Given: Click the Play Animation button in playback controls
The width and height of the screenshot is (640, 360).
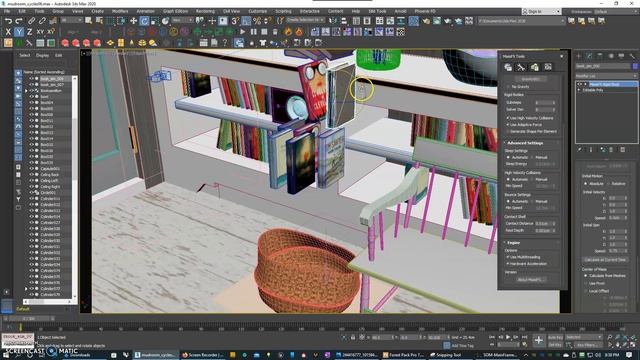Looking at the screenshot, I should (x=508, y=337).
